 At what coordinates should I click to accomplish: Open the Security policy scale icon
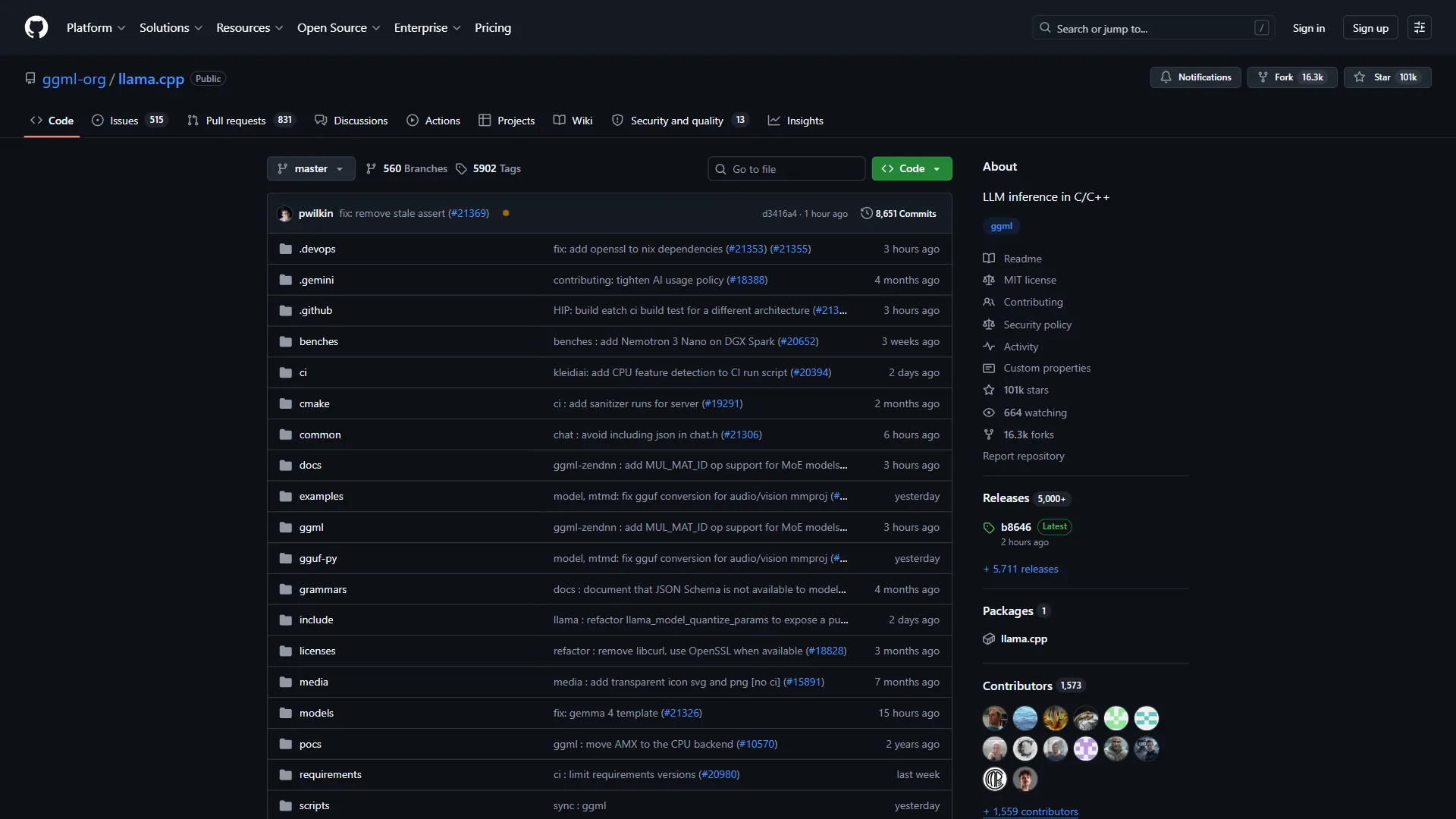pyautogui.click(x=989, y=325)
